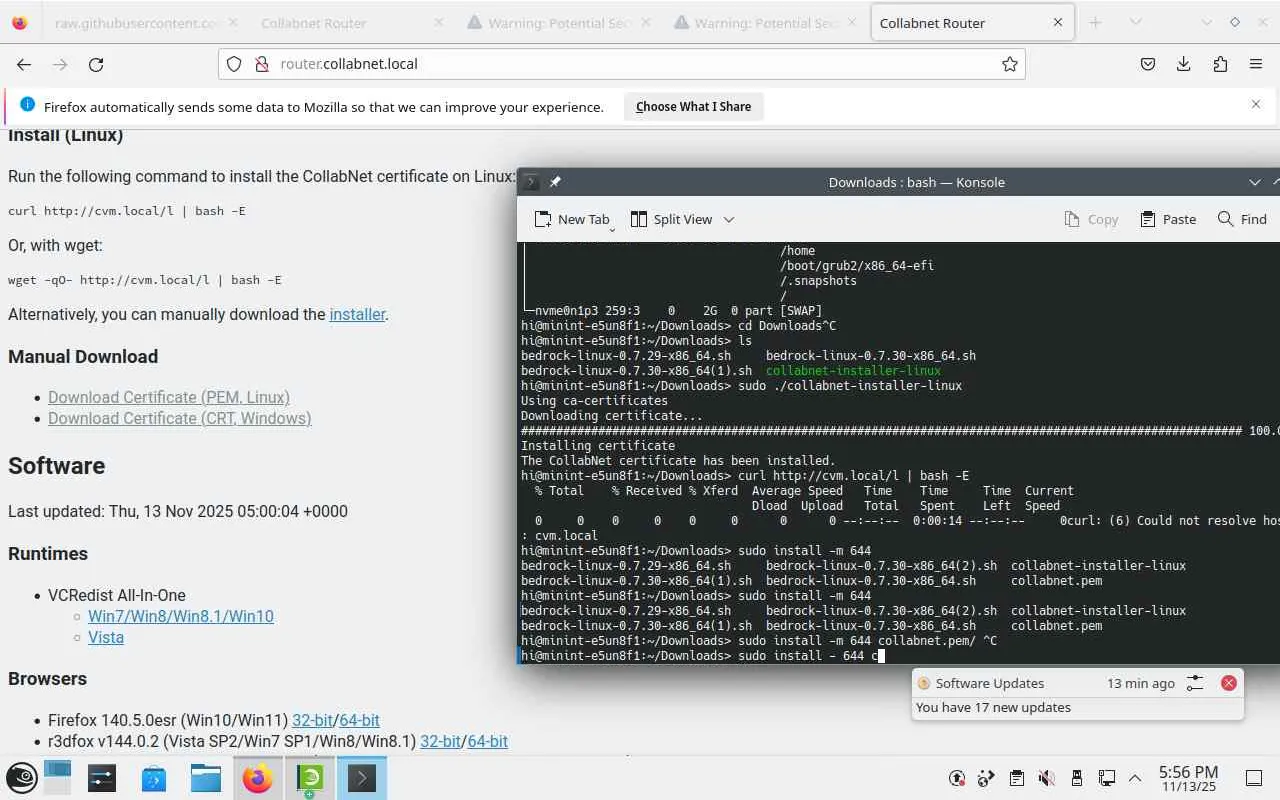This screenshot has width=1280, height=800.
Task: Launch Discover software center from taskbar
Action: coord(154,778)
